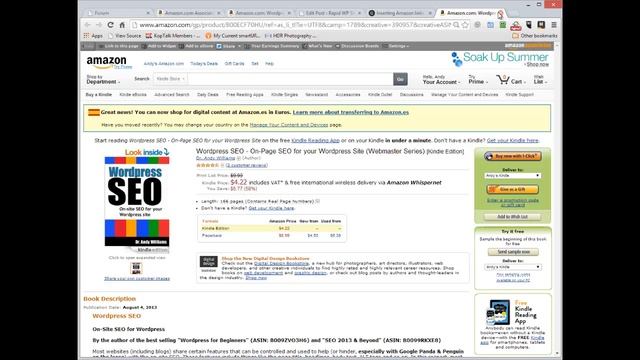Click the Kindle Reading App link in intro
640x360 pixels.
point(315,140)
